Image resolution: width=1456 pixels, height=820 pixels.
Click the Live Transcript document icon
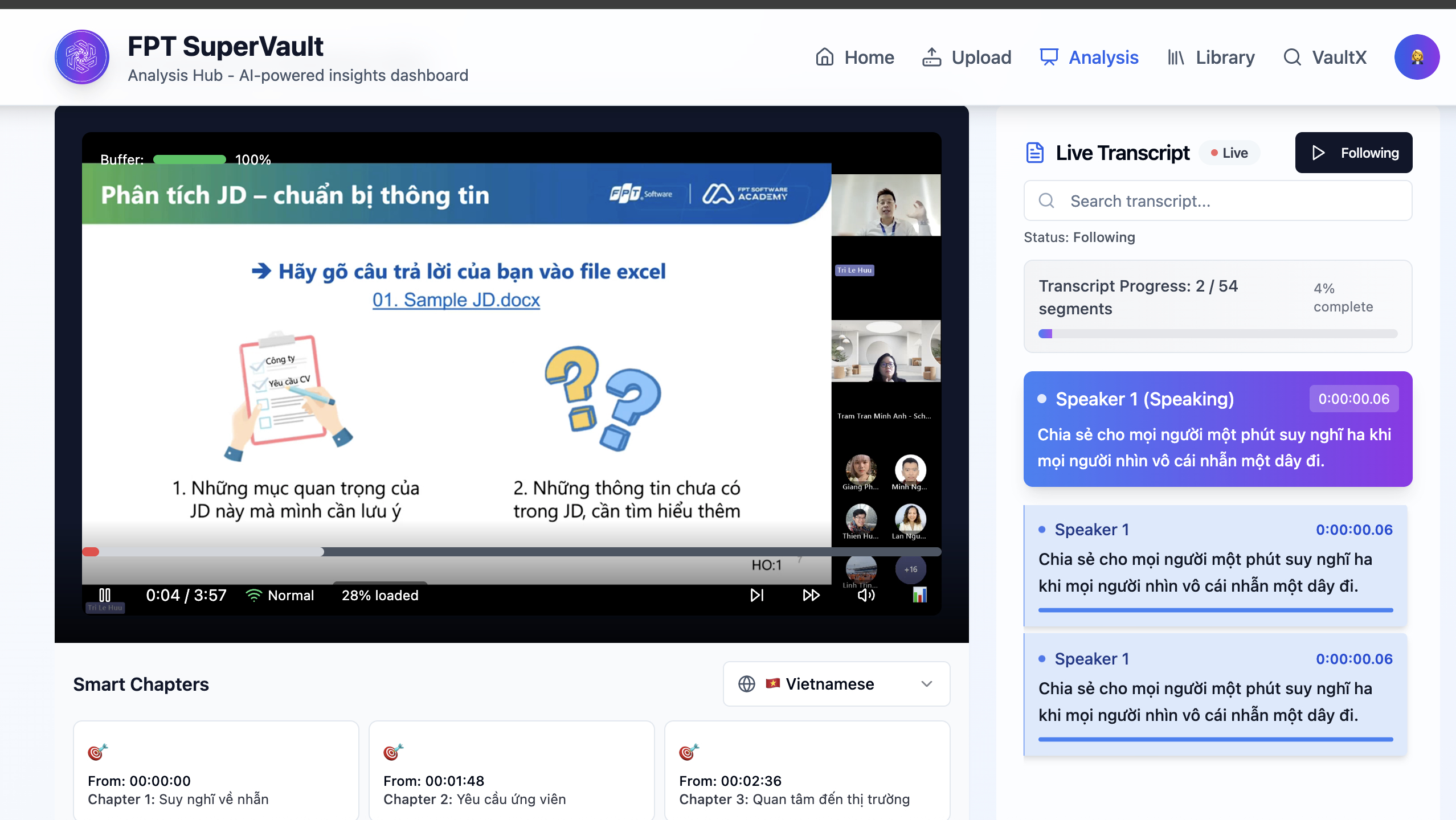(1034, 153)
